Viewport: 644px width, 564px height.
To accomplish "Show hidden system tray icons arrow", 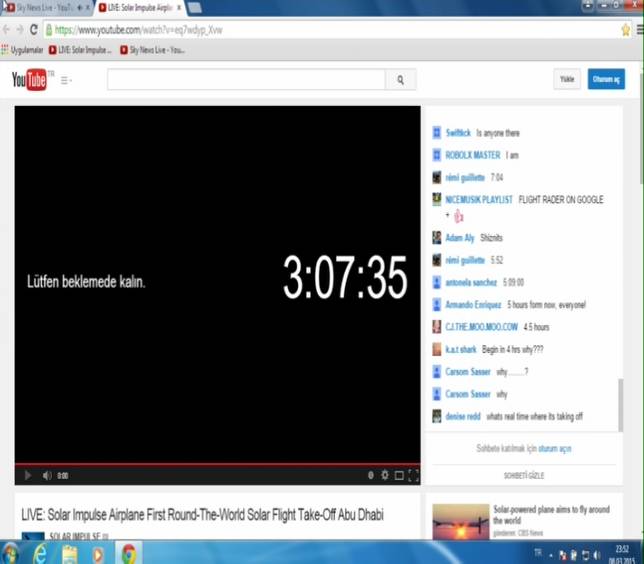I will [x=550, y=556].
